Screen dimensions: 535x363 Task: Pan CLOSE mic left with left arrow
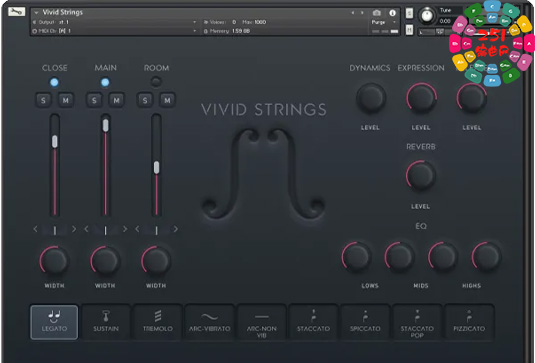(x=35, y=229)
